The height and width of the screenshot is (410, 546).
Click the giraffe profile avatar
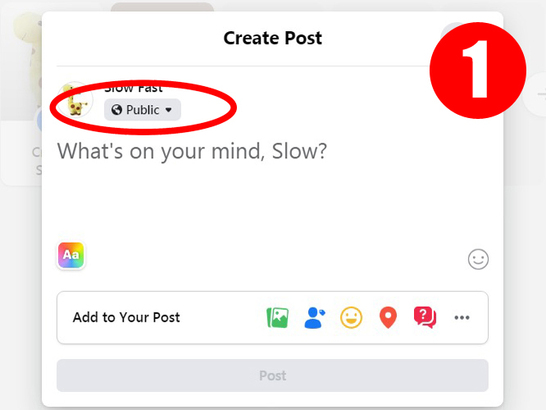[75, 100]
